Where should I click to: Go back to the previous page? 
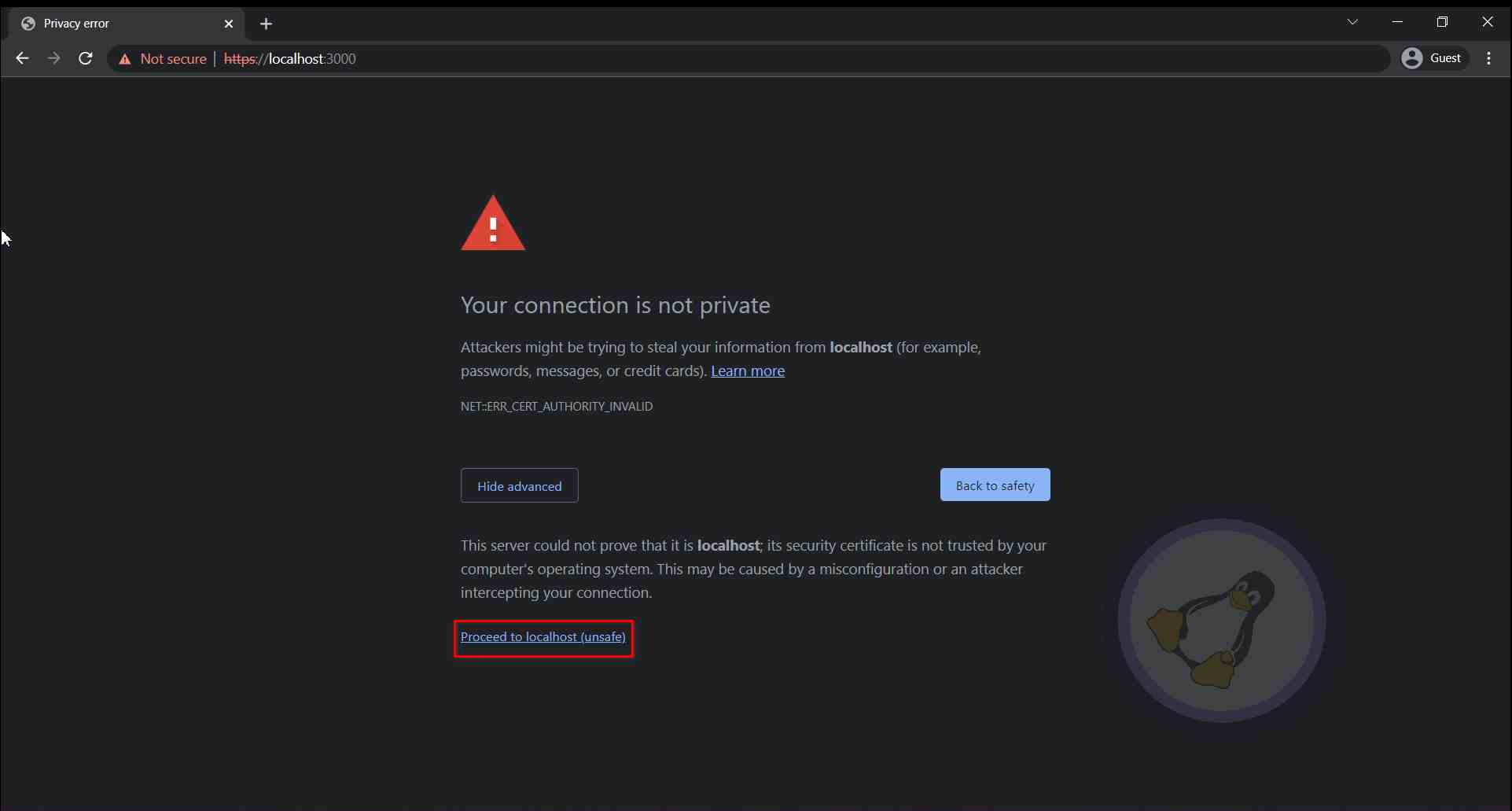(22, 58)
